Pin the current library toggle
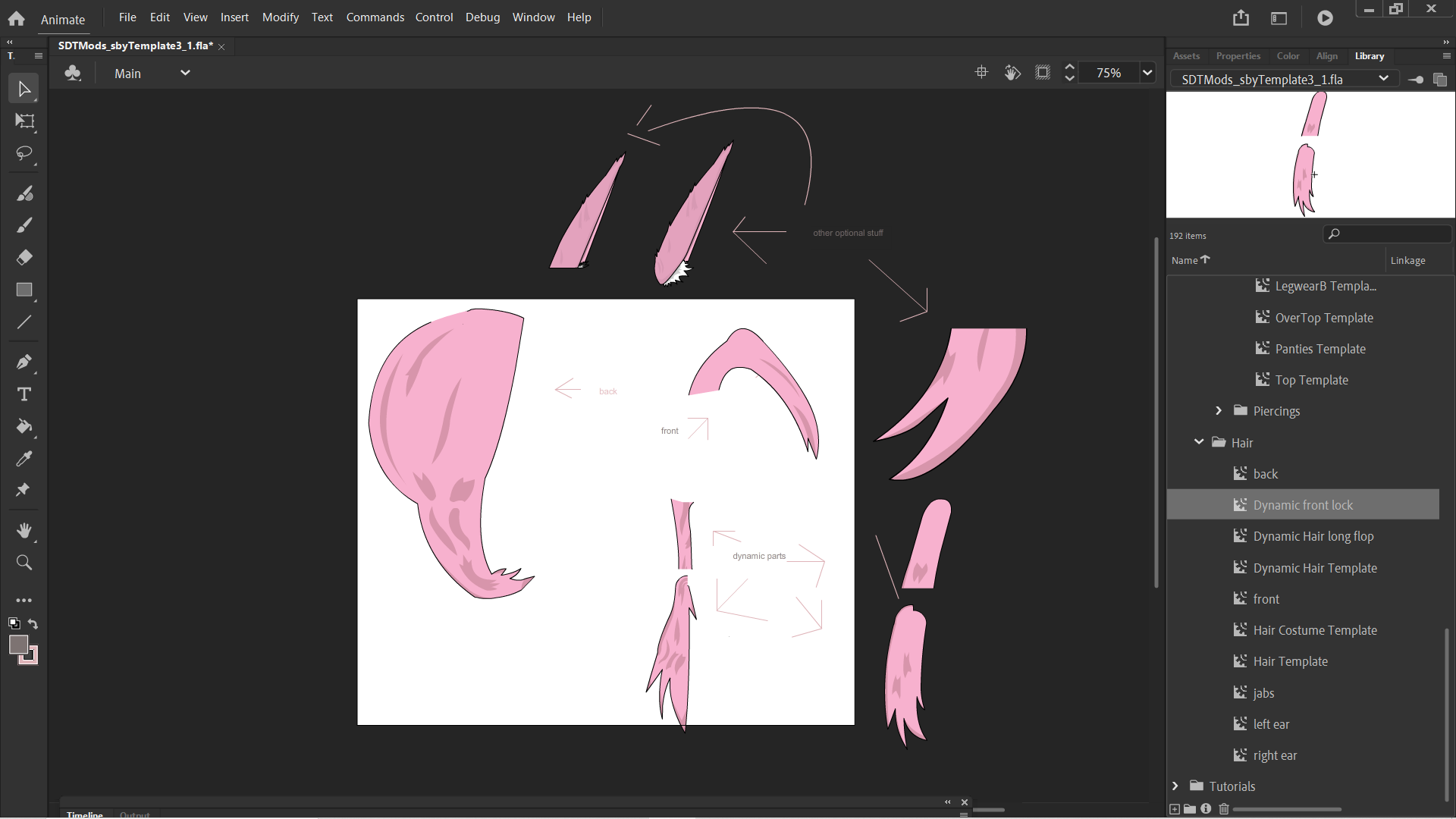The width and height of the screenshot is (1456, 819). 1415,80
